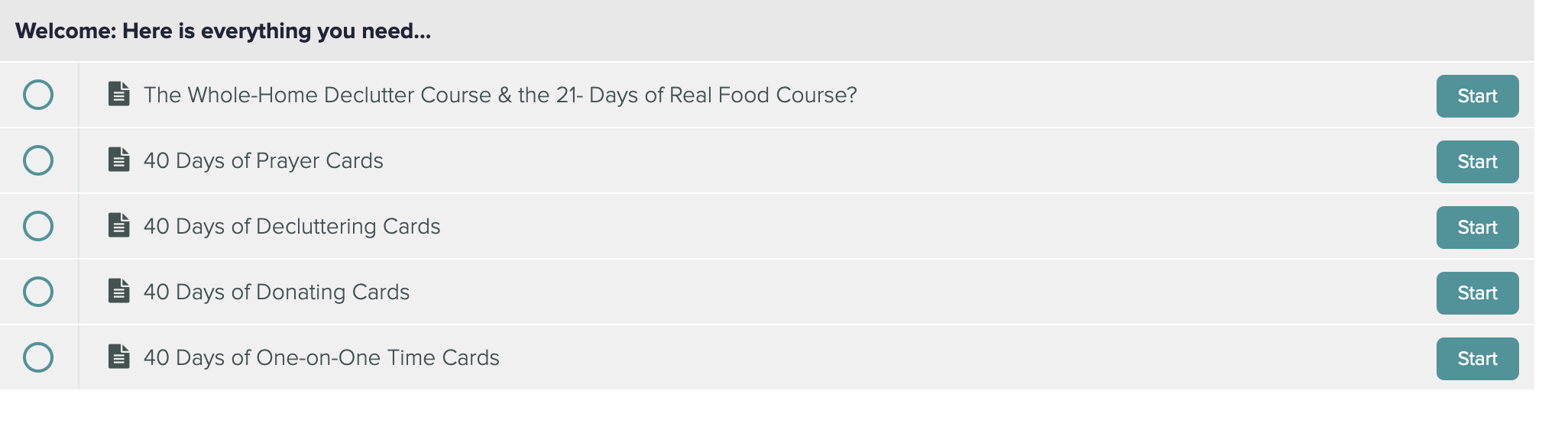This screenshot has height=423, width=1568.
Task: Toggle completion circle for One-on-One Time Cards
Action: point(38,357)
